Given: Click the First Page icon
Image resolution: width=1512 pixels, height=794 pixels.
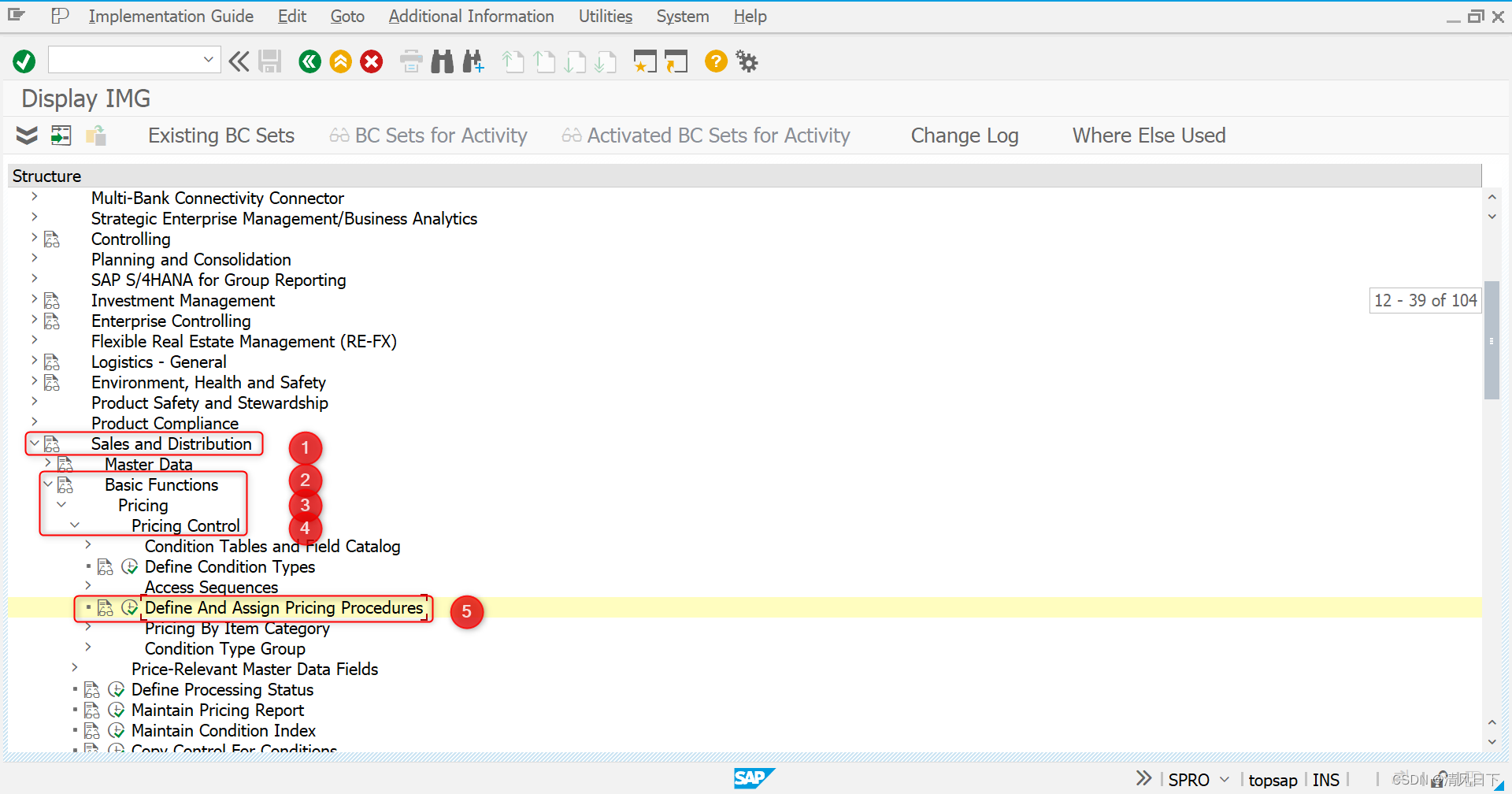Looking at the screenshot, I should [x=513, y=61].
